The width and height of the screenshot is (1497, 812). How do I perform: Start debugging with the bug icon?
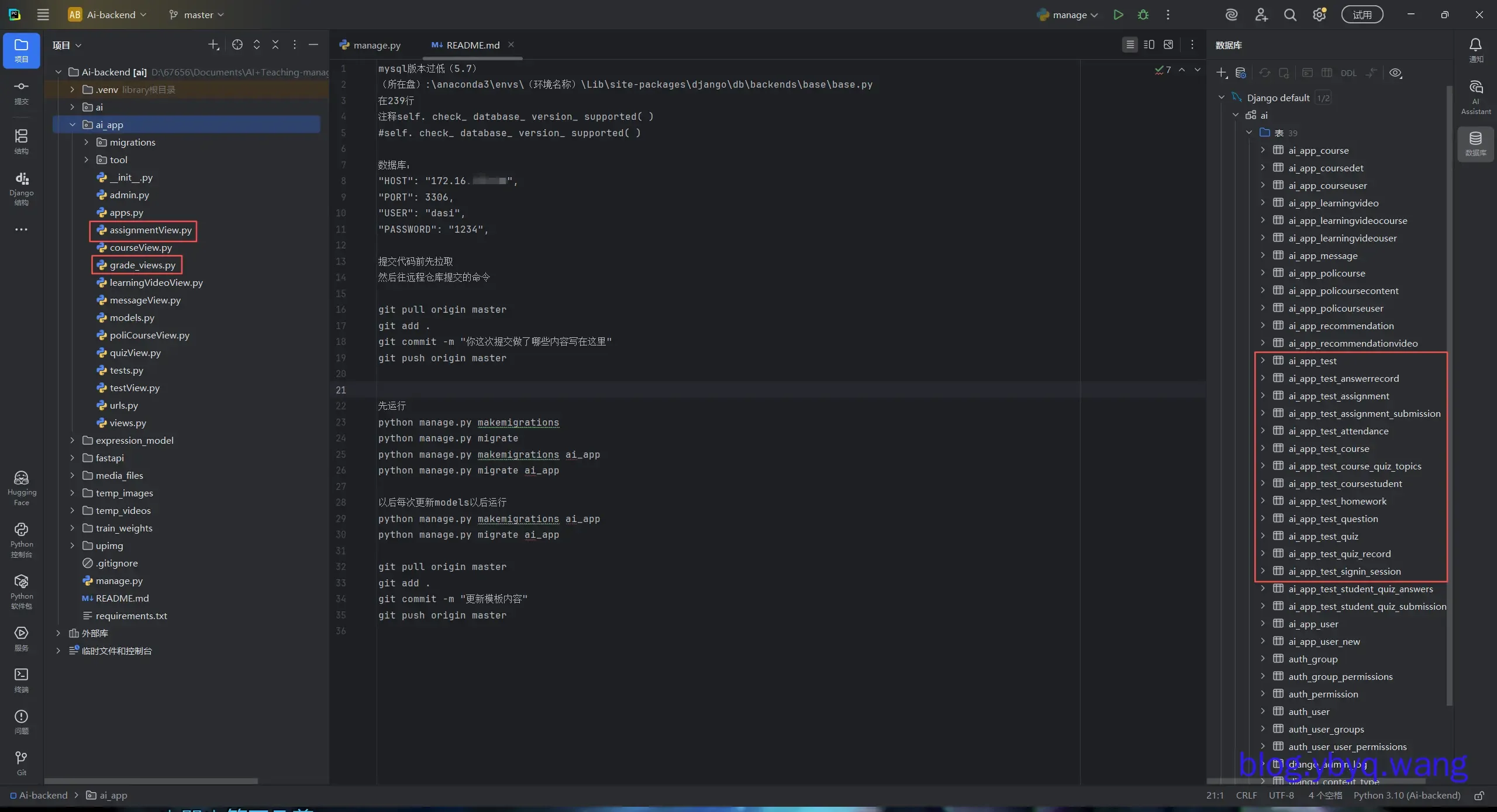coord(1143,15)
